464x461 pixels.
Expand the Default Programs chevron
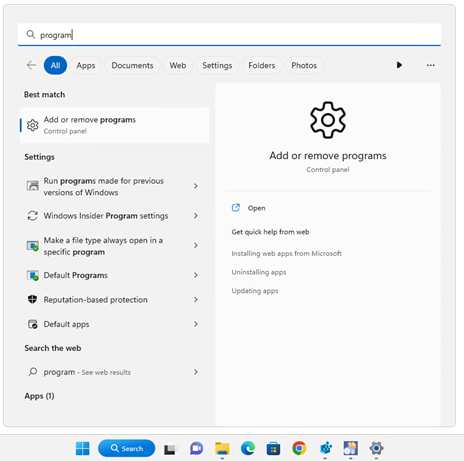[196, 275]
